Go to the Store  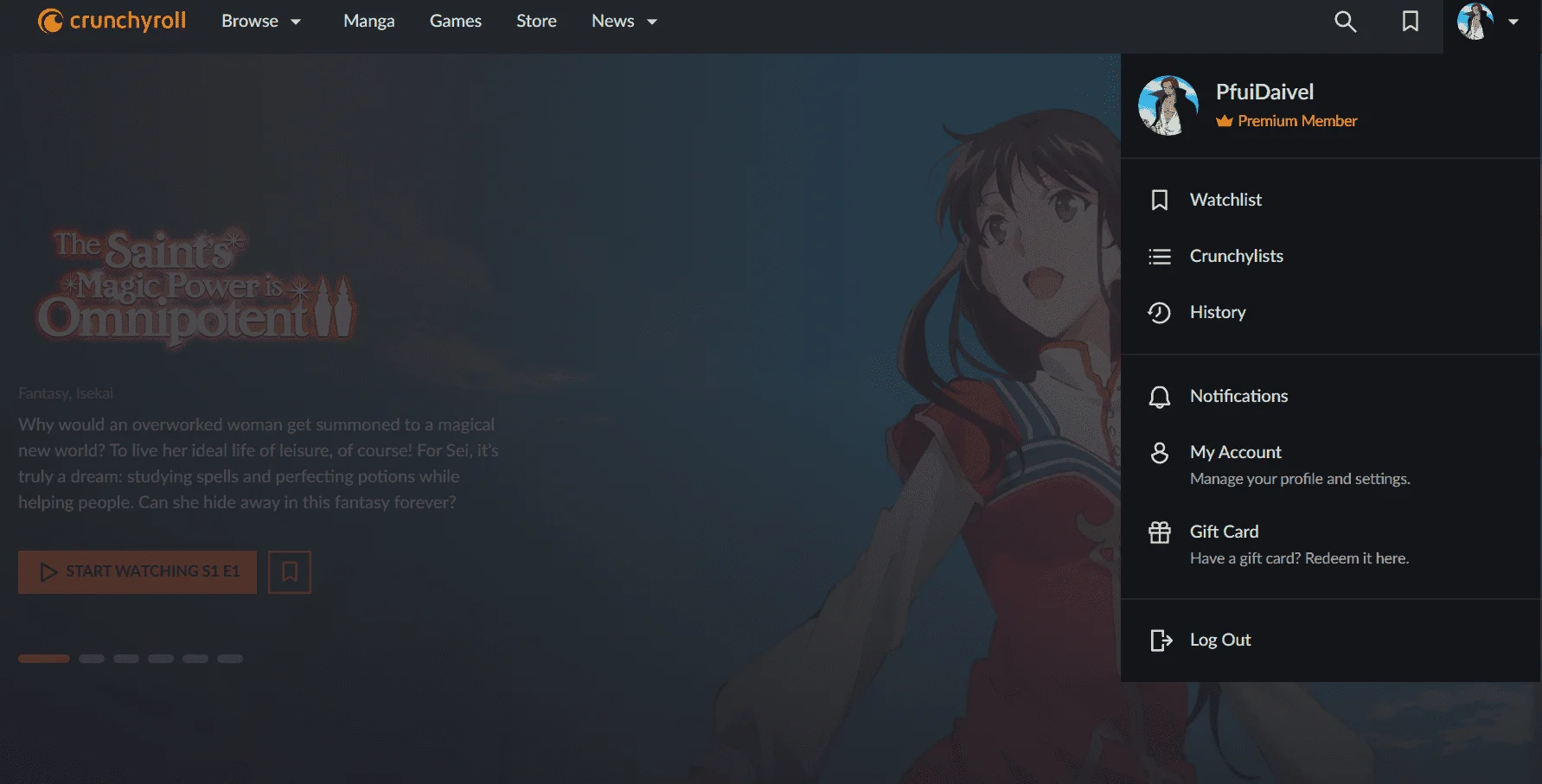(536, 22)
